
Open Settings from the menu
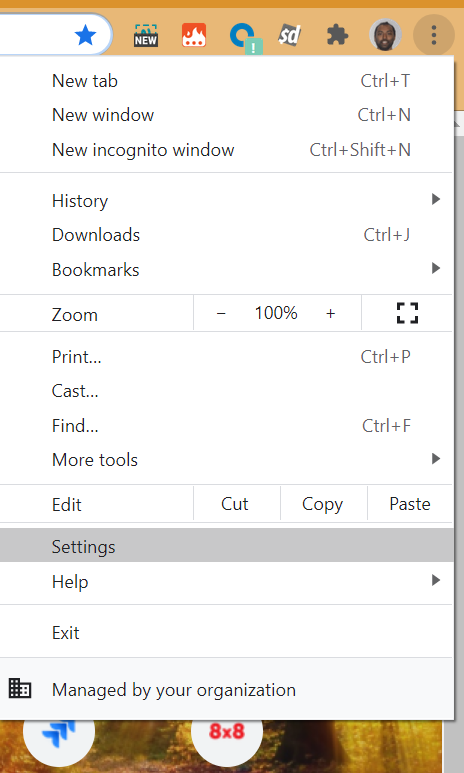(x=226, y=545)
